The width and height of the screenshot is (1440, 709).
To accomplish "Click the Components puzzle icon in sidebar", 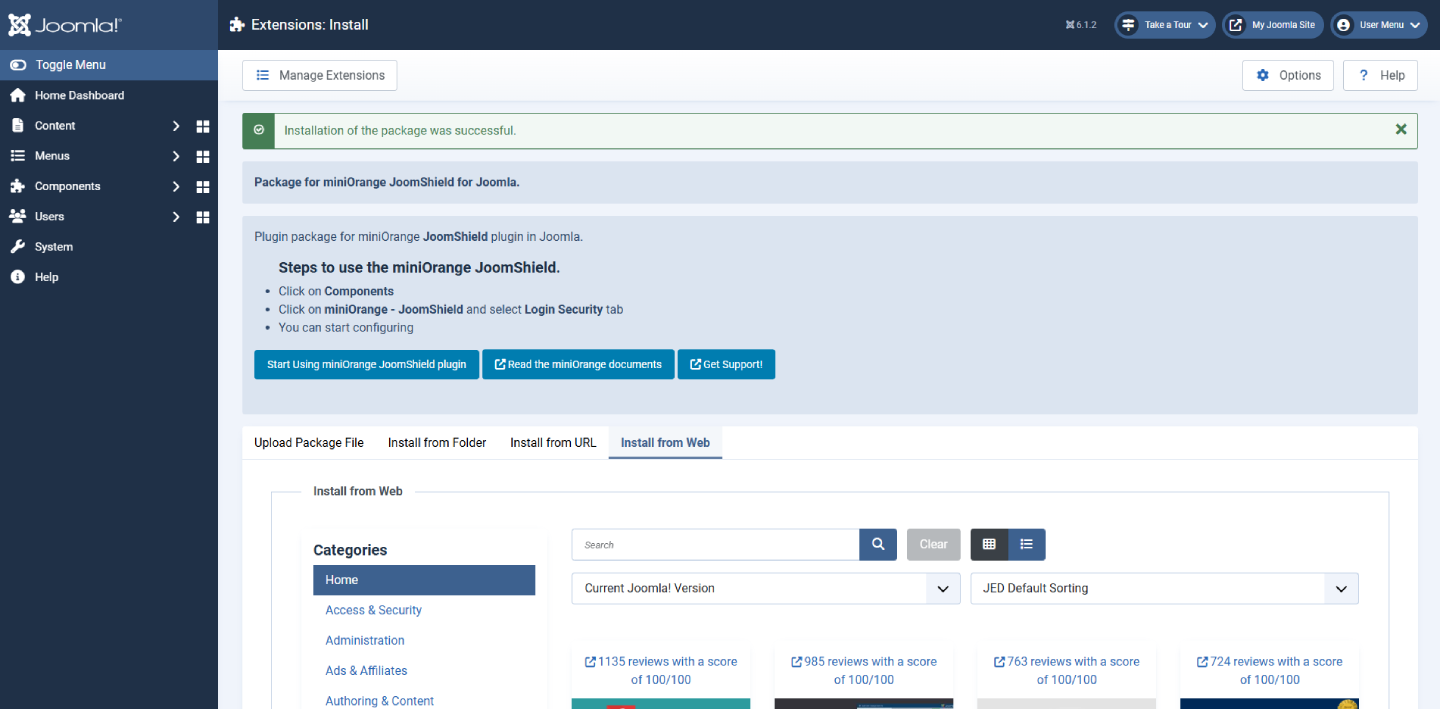I will tap(17, 186).
